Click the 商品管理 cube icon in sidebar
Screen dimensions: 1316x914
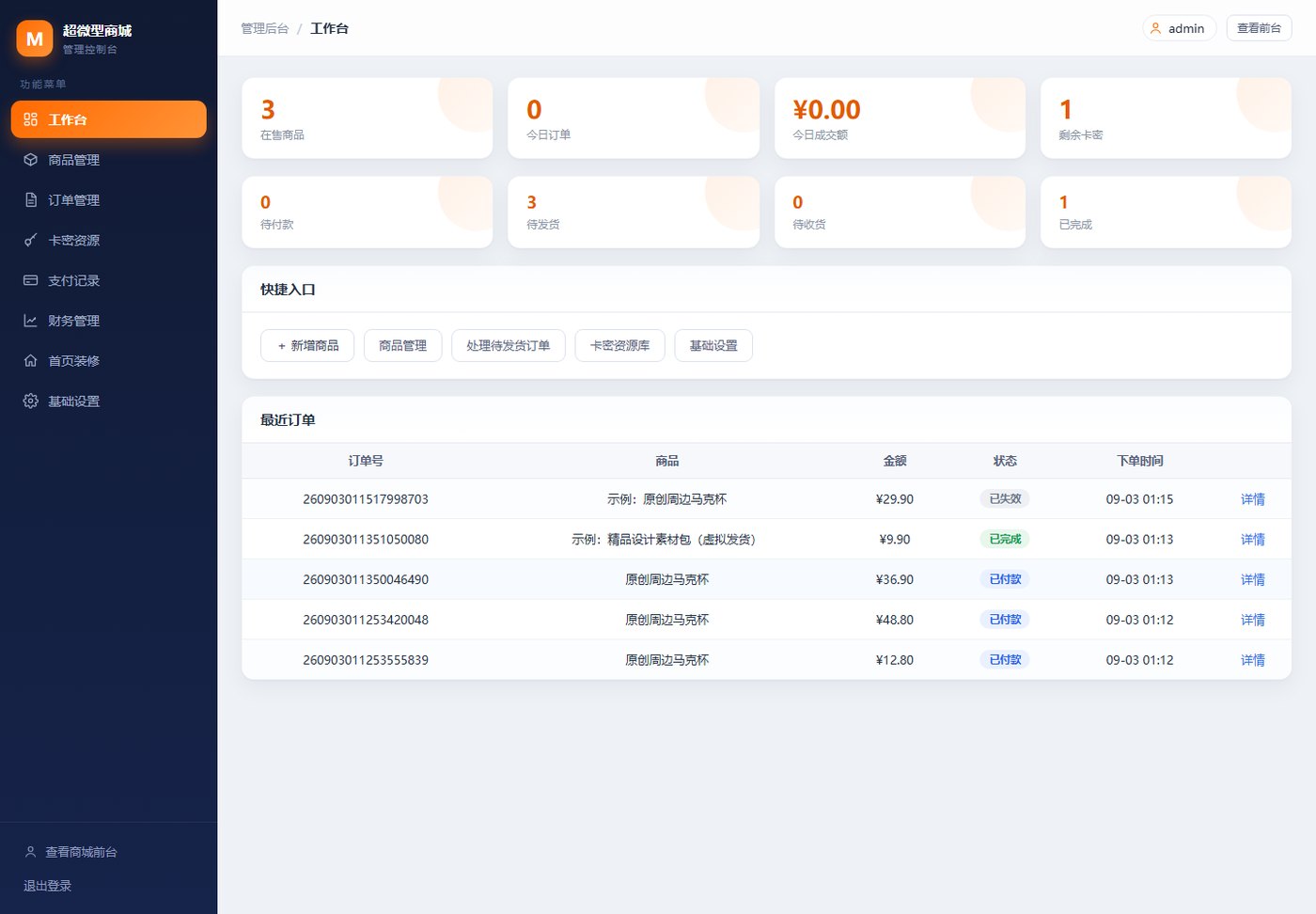(x=31, y=160)
